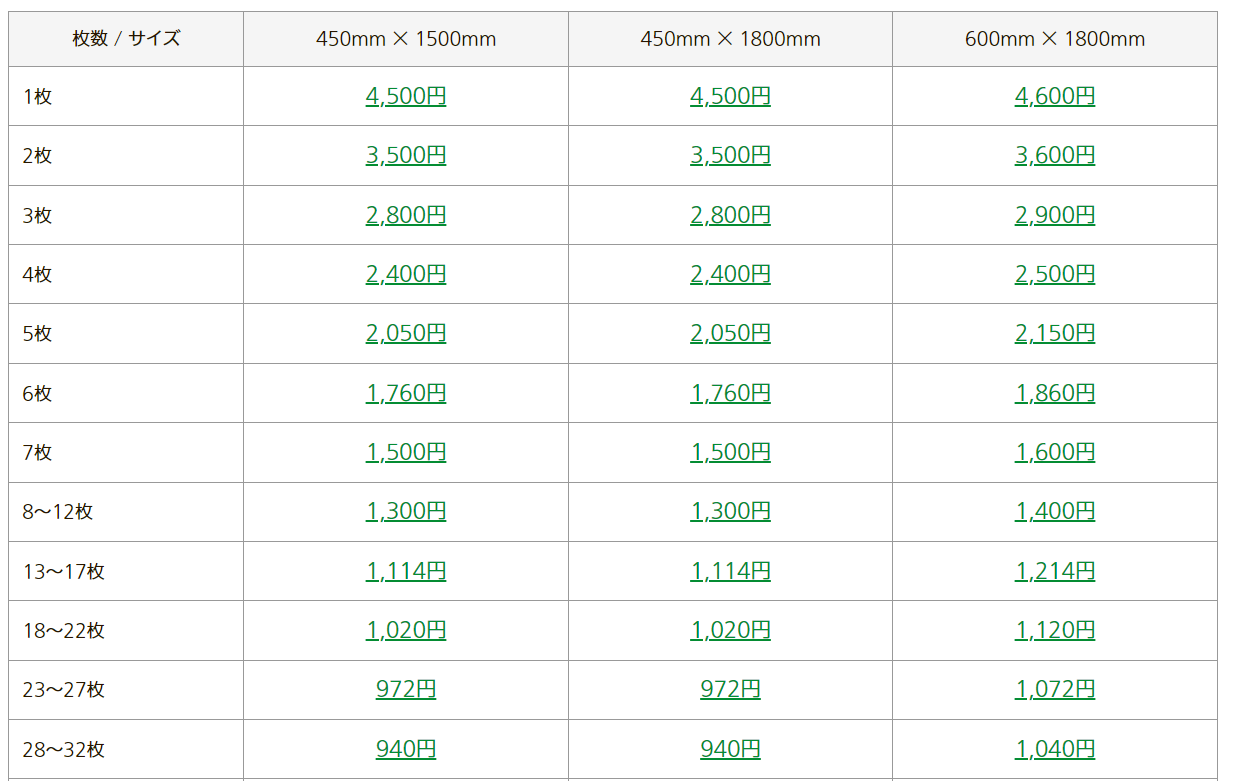This screenshot has width=1233, height=781.
Task: Open 1,300円 for 8〜12枚 450mm × 1800mm
Action: (730, 511)
